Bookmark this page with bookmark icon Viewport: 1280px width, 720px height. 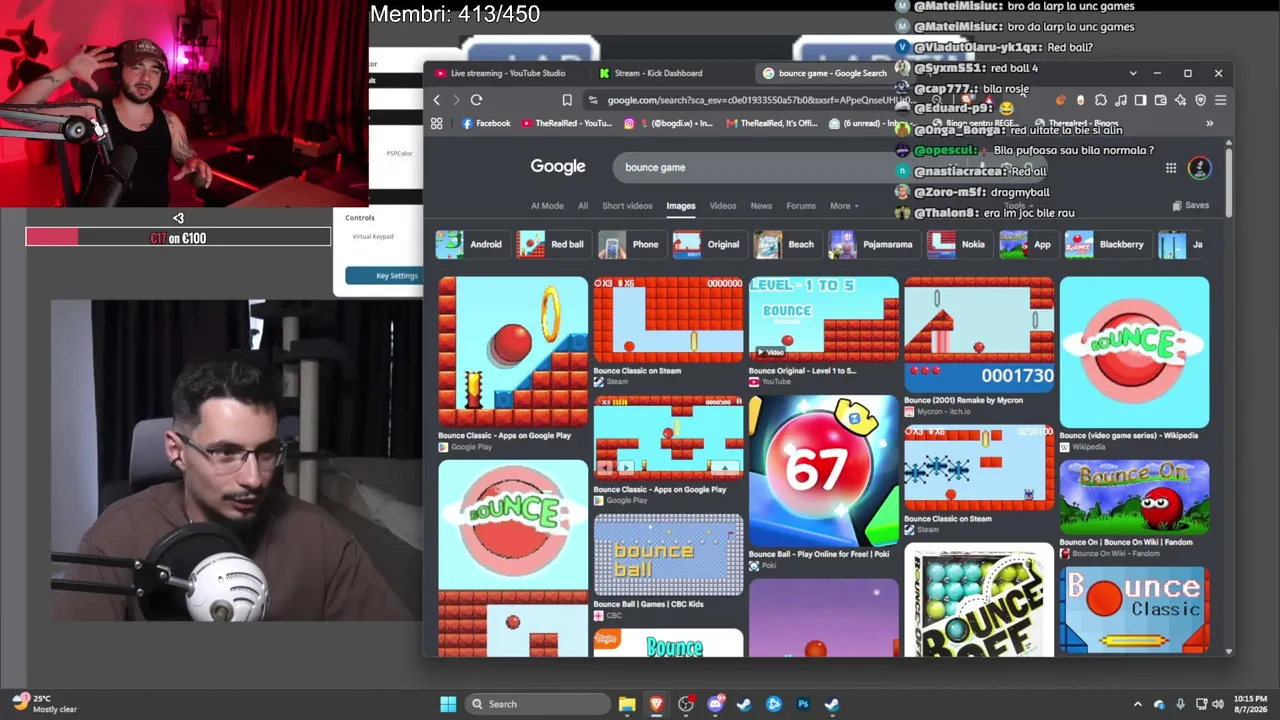pos(567,100)
